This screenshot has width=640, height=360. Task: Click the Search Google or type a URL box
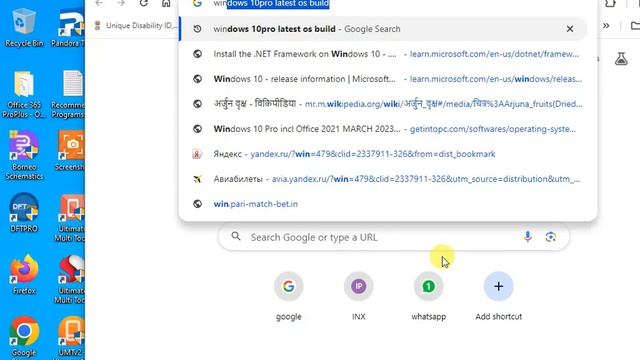click(393, 237)
